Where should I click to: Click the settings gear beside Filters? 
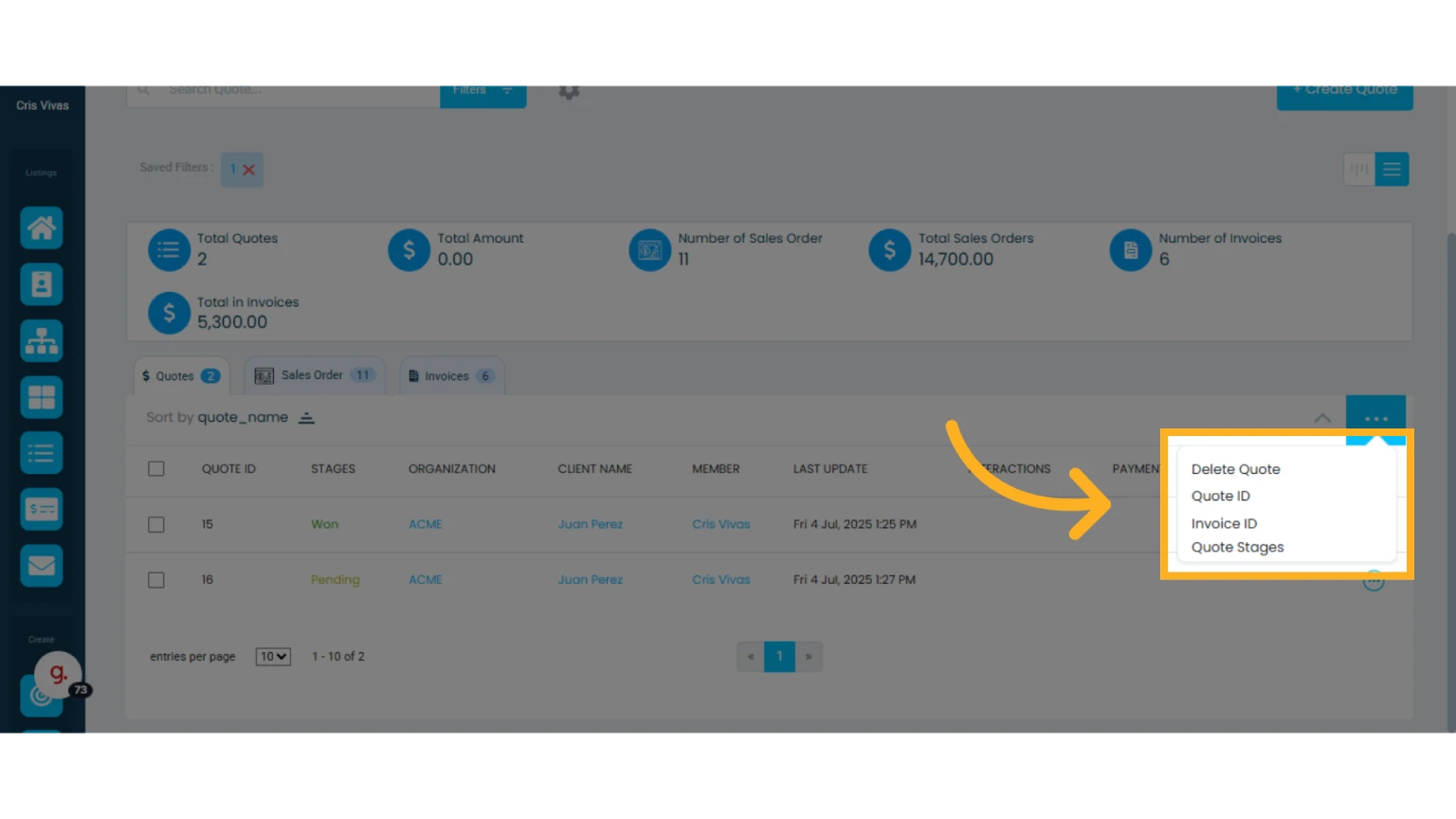point(569,92)
